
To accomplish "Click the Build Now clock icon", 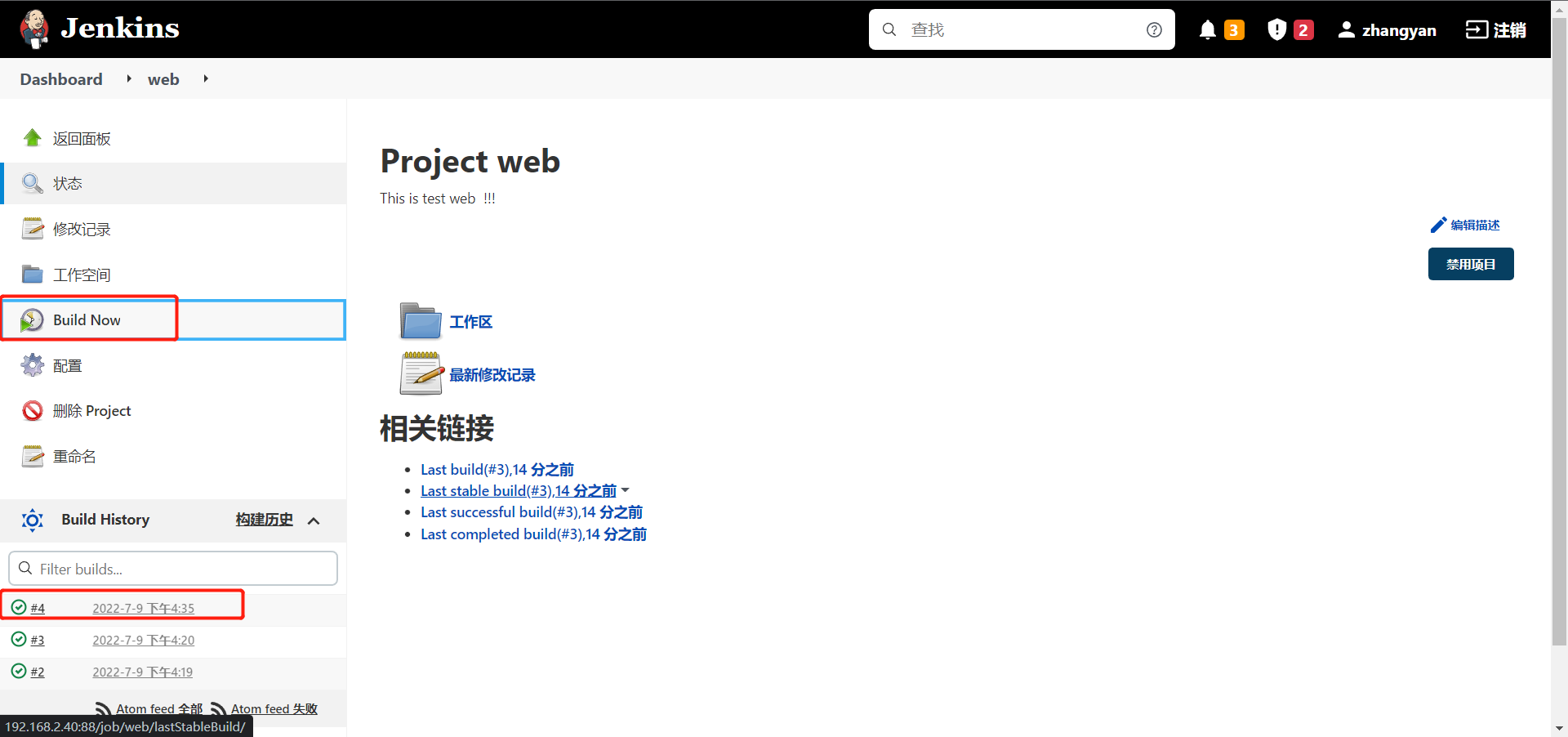I will tap(33, 320).
